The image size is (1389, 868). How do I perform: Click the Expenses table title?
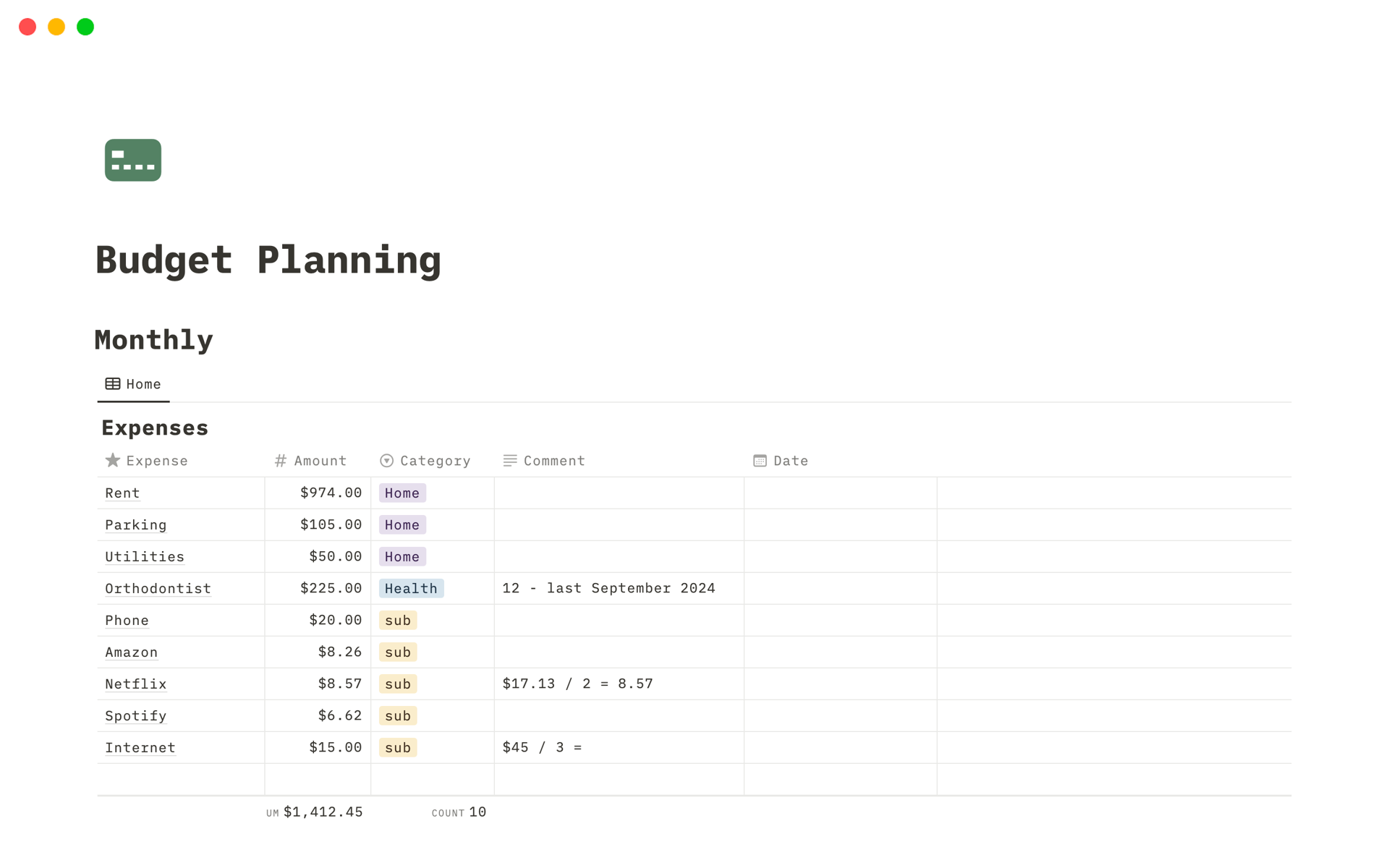154,427
